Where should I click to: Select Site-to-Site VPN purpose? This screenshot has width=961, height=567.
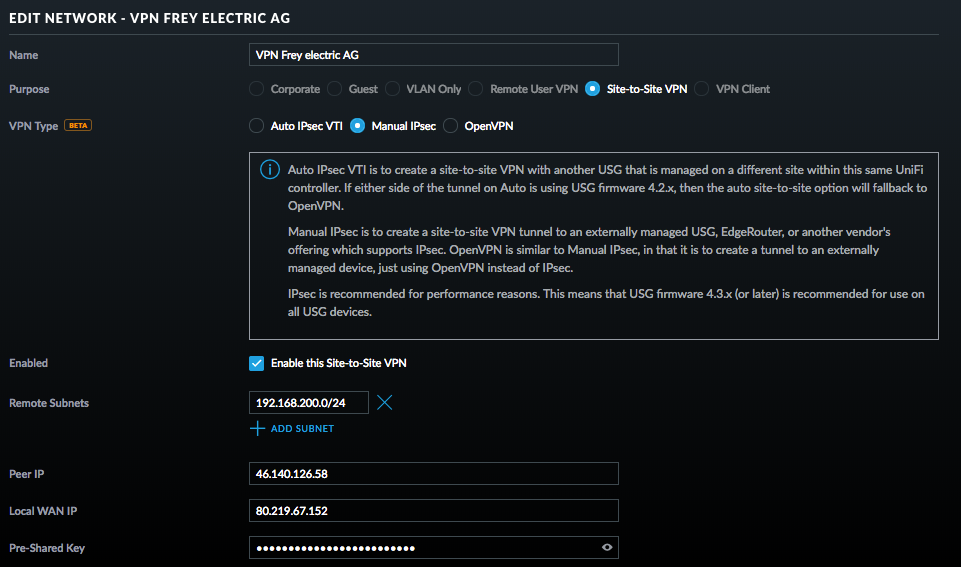pyautogui.click(x=593, y=89)
